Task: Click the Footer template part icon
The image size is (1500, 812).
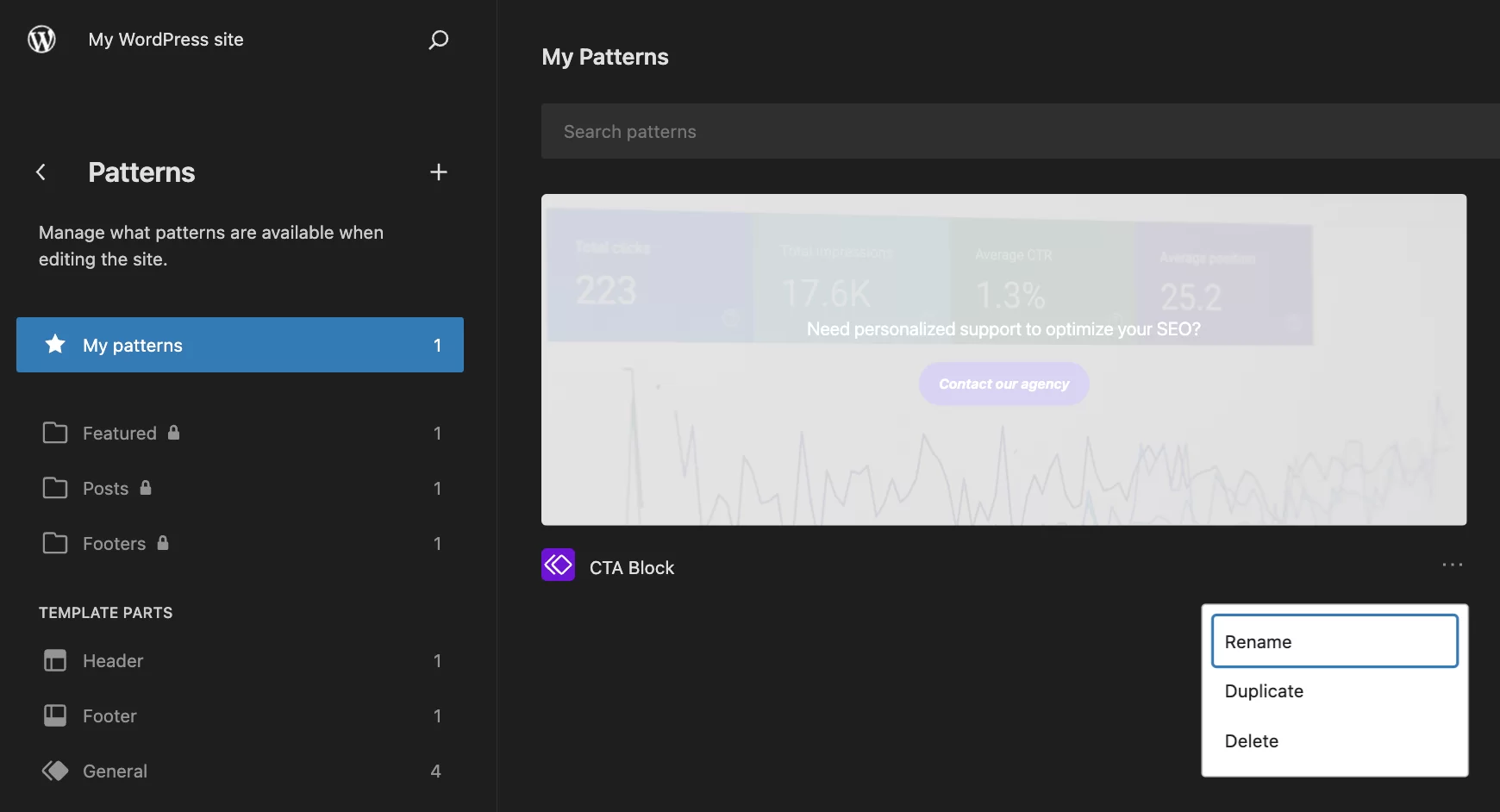Action: pos(55,715)
